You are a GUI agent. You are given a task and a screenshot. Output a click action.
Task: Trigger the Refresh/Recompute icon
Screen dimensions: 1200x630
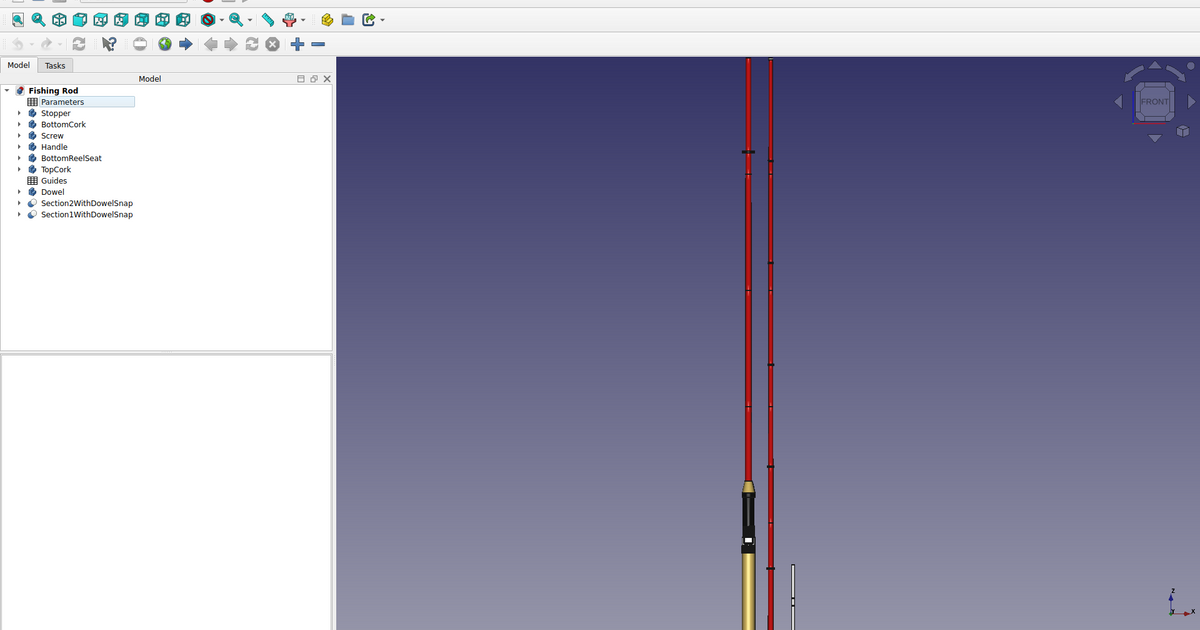79,44
